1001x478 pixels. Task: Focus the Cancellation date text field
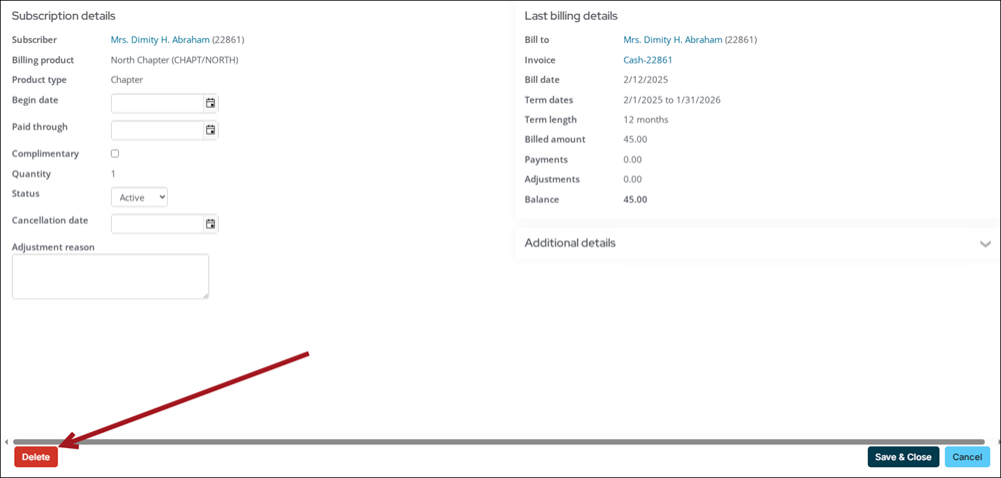pyautogui.click(x=157, y=224)
